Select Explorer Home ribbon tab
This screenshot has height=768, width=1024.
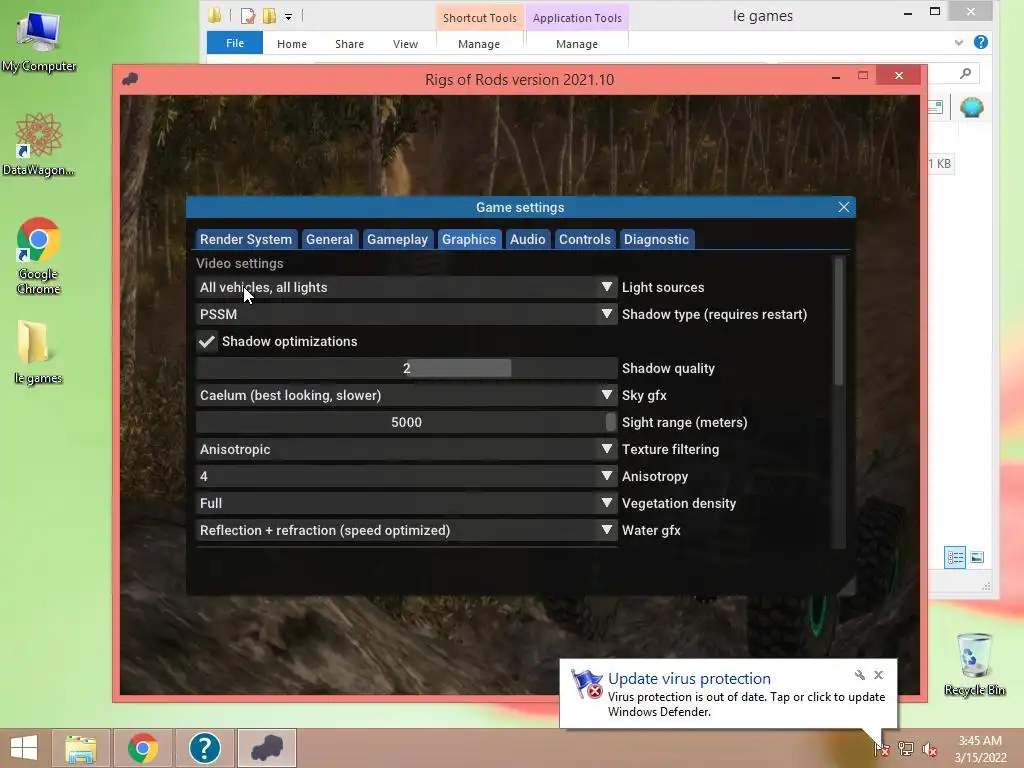click(x=291, y=44)
